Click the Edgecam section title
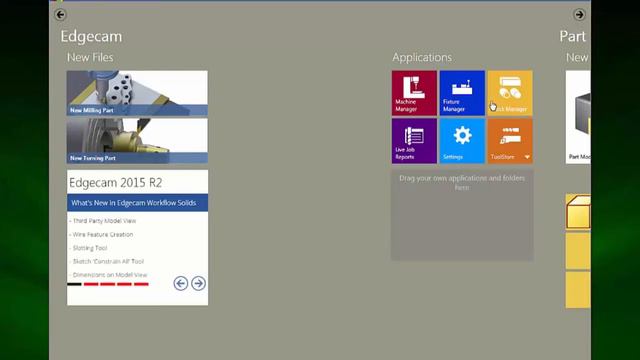 (91, 36)
